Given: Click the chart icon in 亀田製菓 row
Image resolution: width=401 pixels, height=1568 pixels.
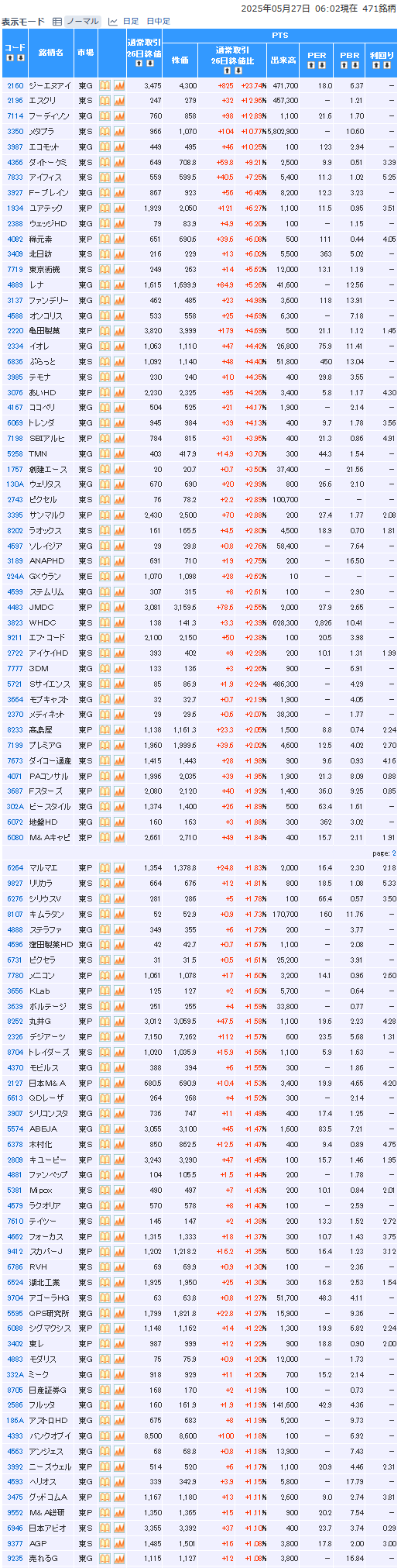Looking at the screenshot, I should click(x=119, y=331).
